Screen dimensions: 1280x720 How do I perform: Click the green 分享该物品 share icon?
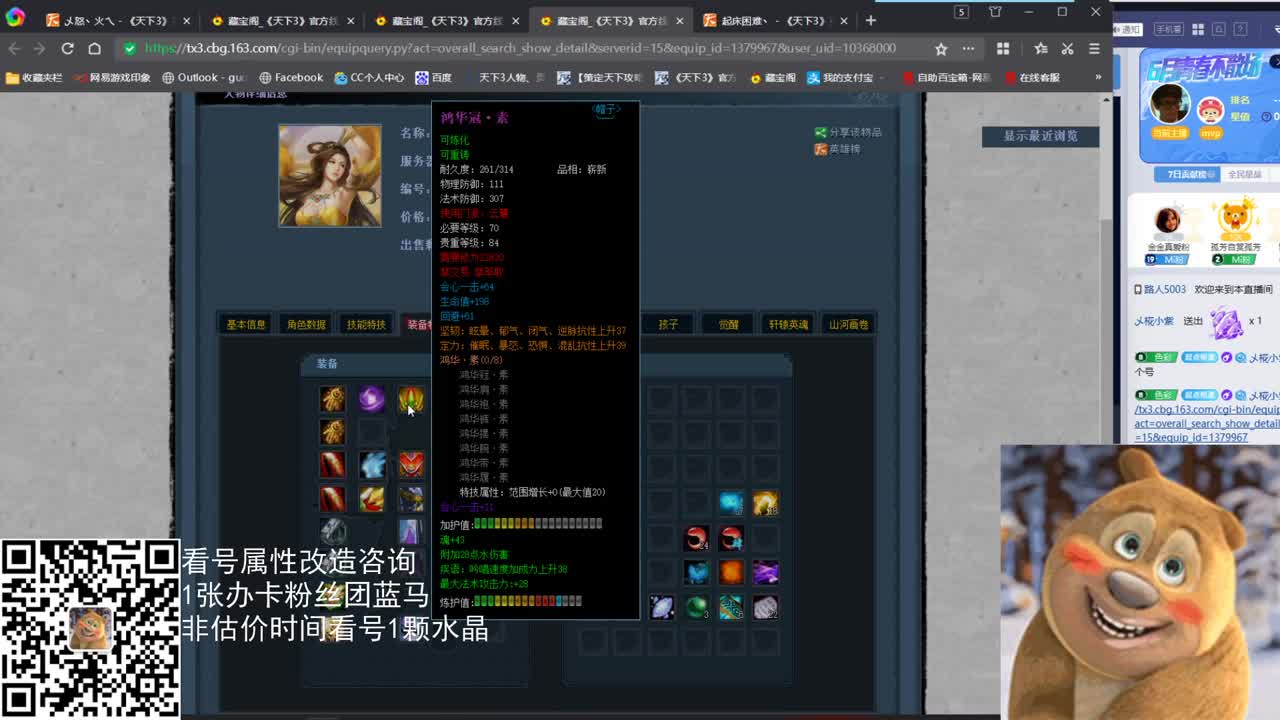pos(822,131)
